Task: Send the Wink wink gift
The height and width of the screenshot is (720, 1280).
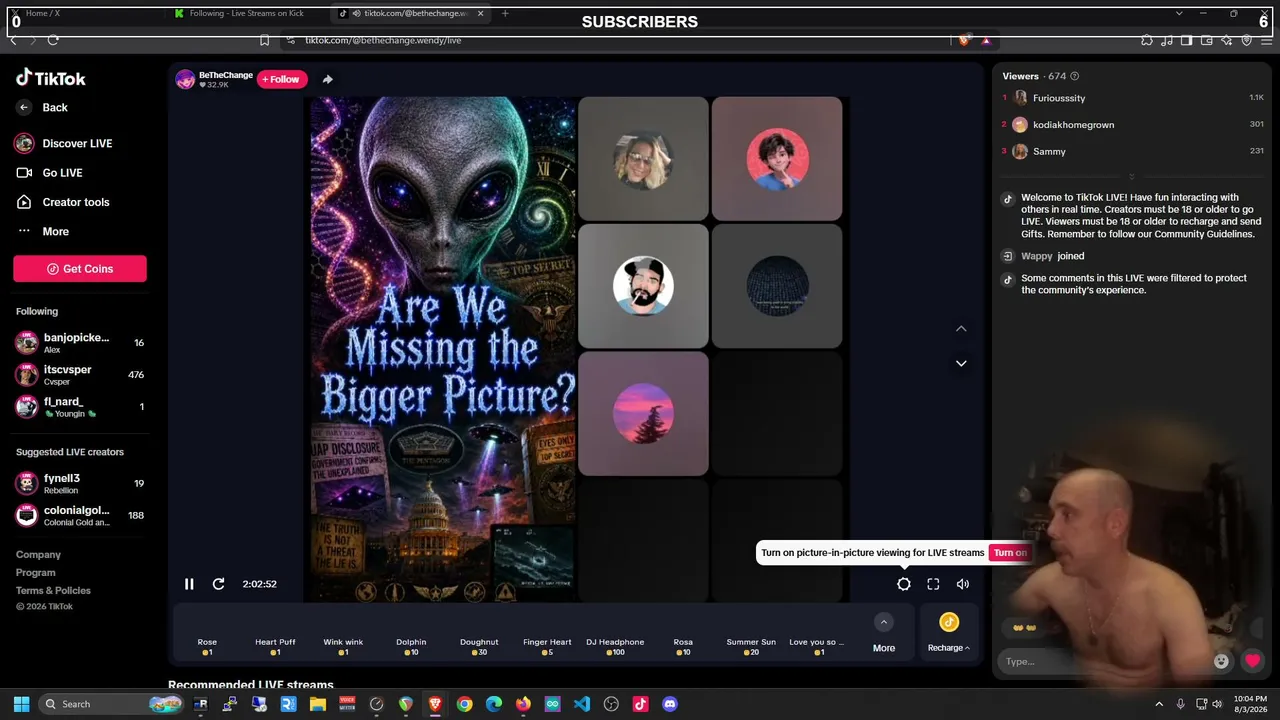Action: coord(343,636)
